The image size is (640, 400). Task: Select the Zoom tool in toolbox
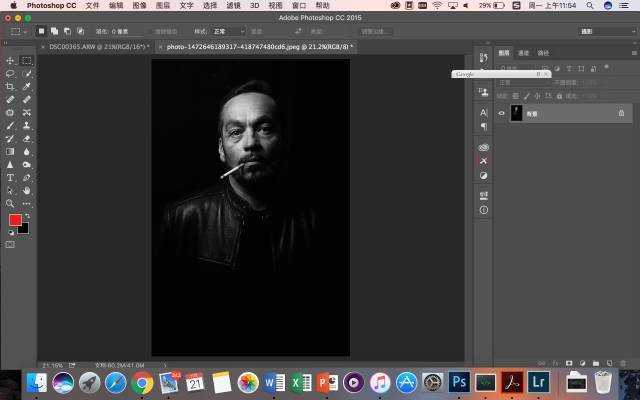coord(10,203)
